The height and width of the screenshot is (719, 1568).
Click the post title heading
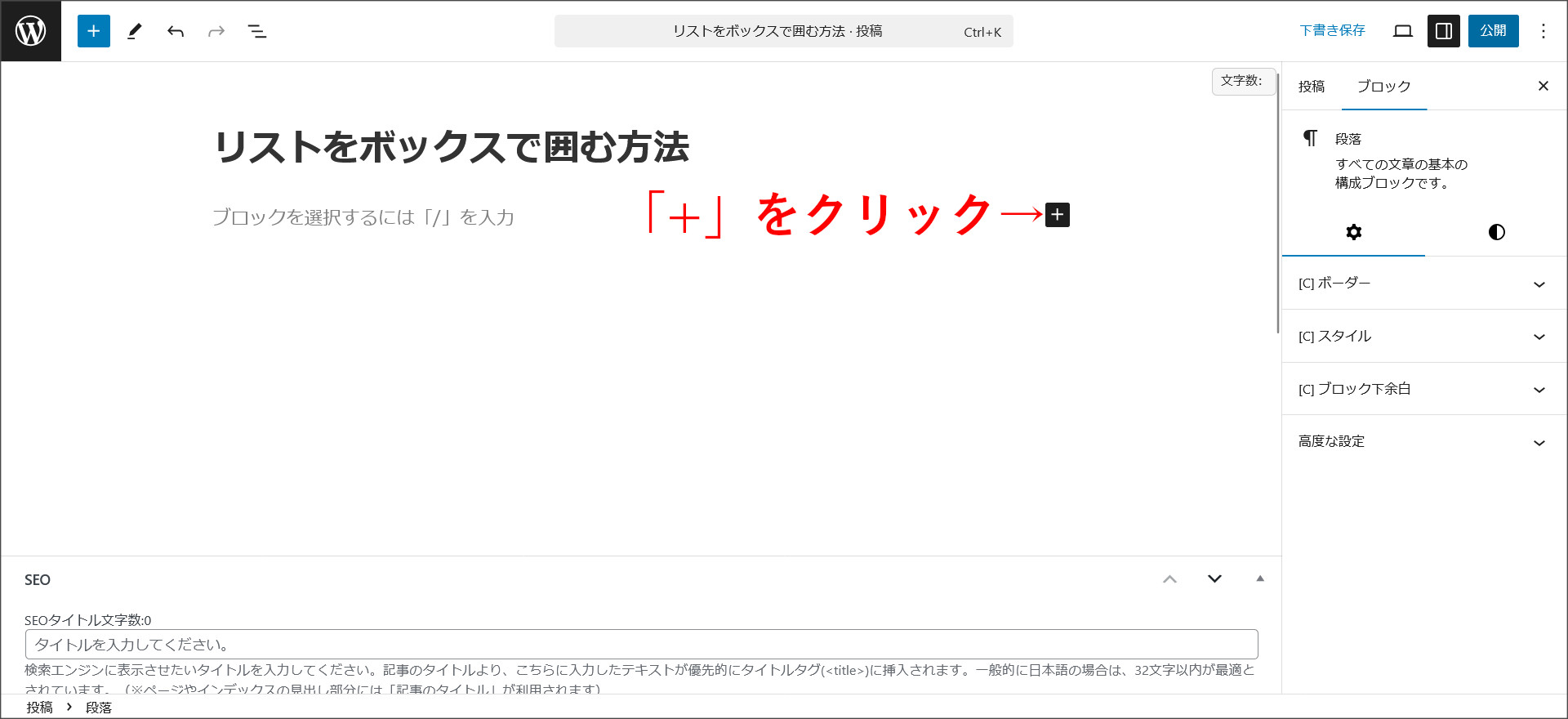452,147
